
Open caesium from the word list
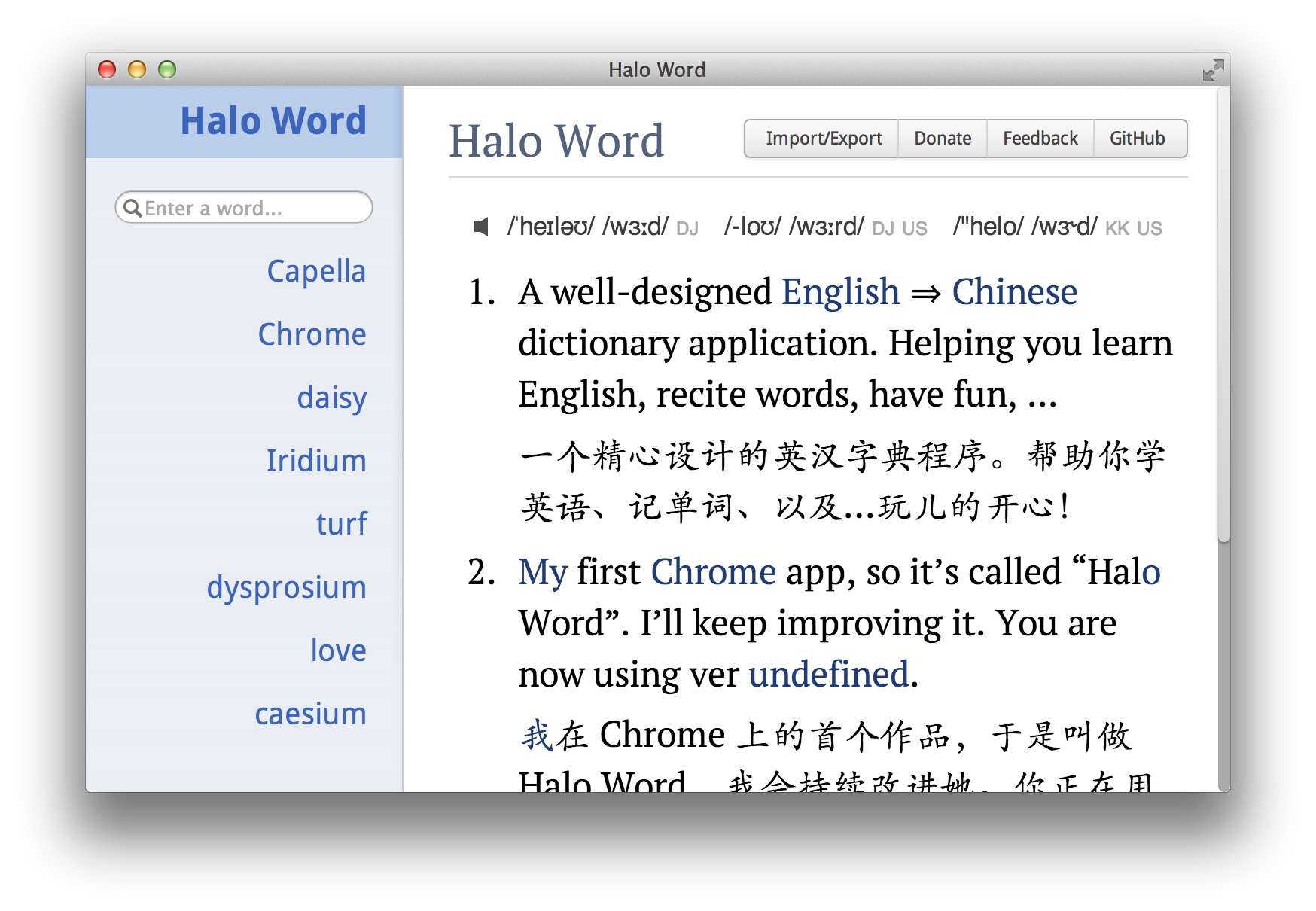[x=310, y=714]
